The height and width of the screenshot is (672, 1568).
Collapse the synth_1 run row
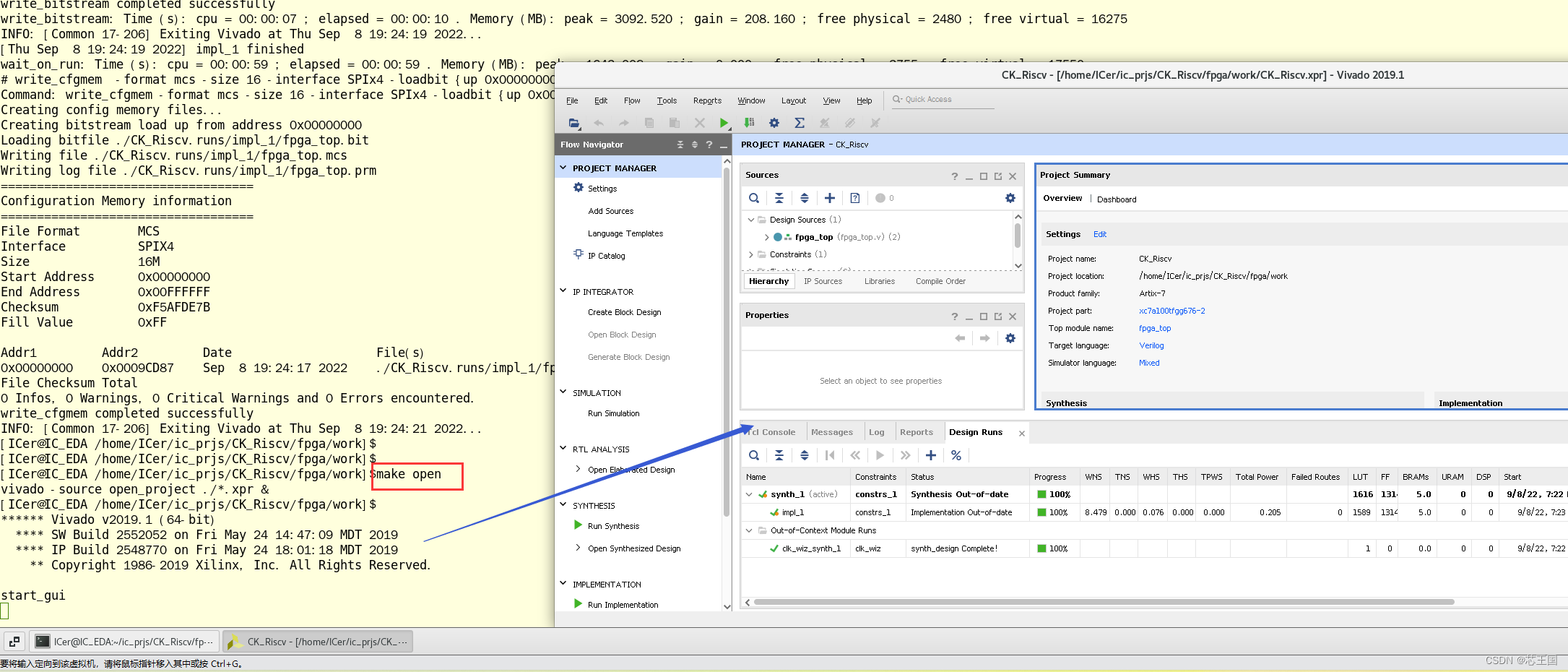point(749,494)
